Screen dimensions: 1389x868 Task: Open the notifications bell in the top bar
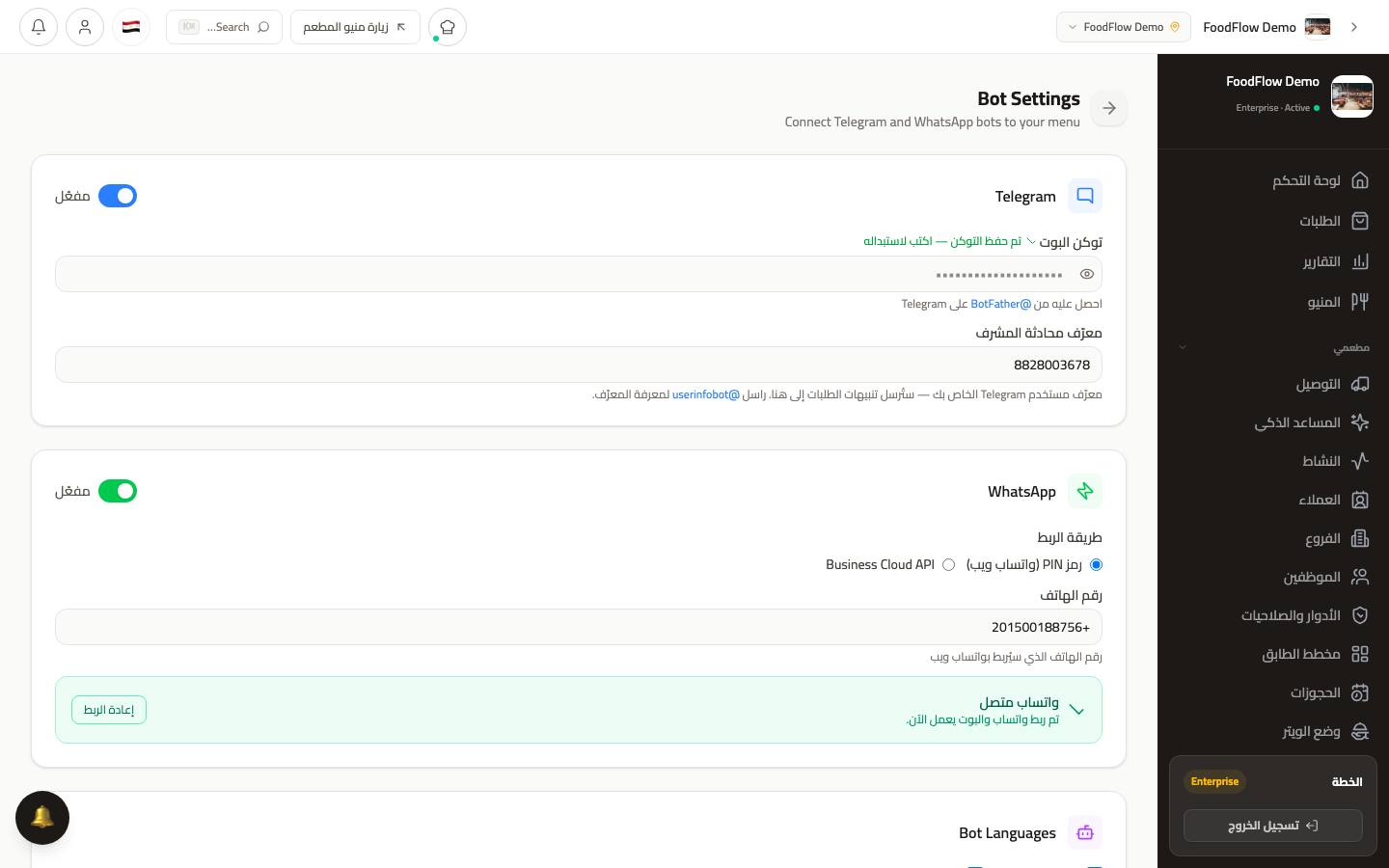(x=39, y=27)
